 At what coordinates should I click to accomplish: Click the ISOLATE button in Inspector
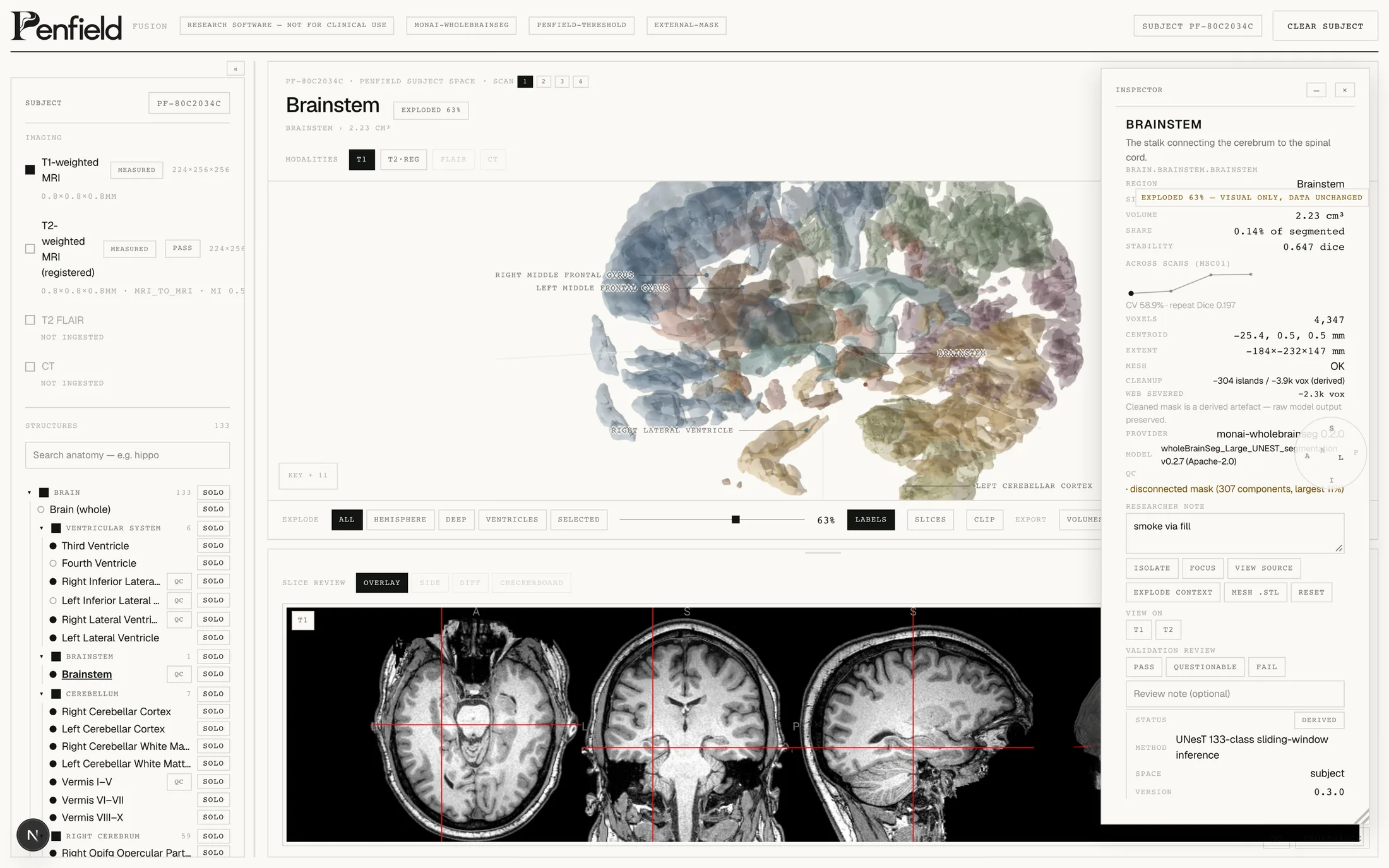[x=1152, y=568]
